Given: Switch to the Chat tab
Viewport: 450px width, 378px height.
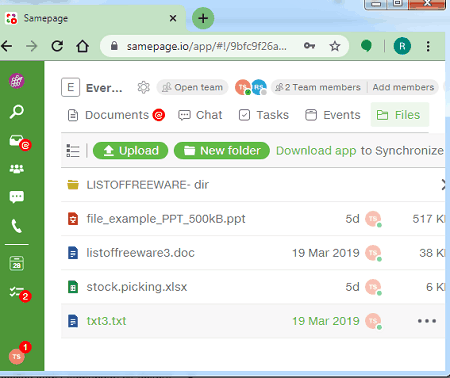Looking at the screenshot, I should tap(200, 115).
